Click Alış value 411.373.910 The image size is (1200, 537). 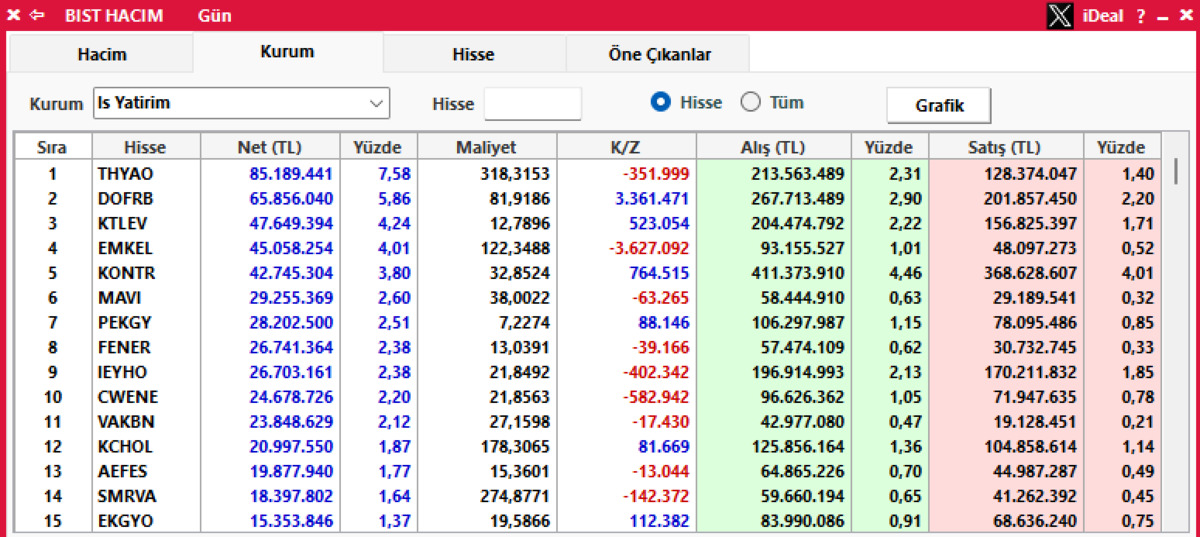(797, 273)
